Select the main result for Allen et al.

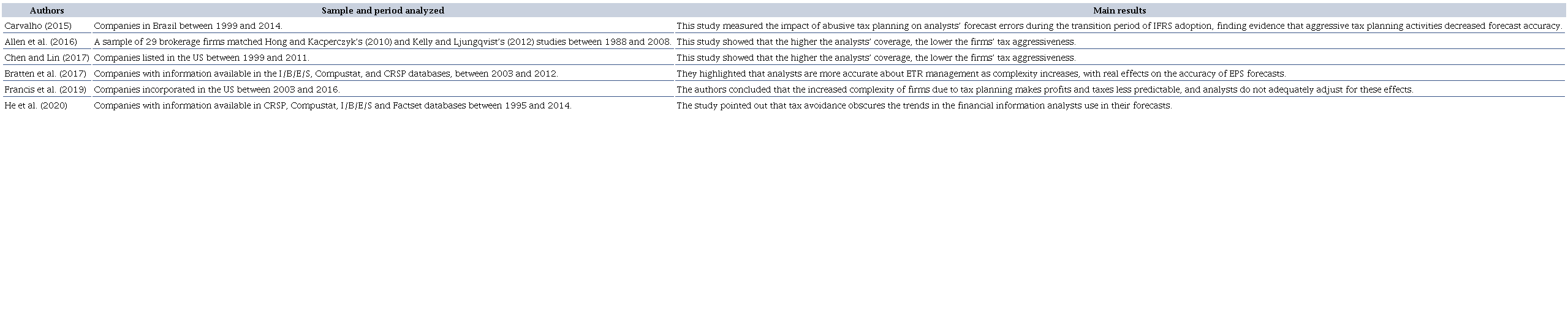coord(876,42)
